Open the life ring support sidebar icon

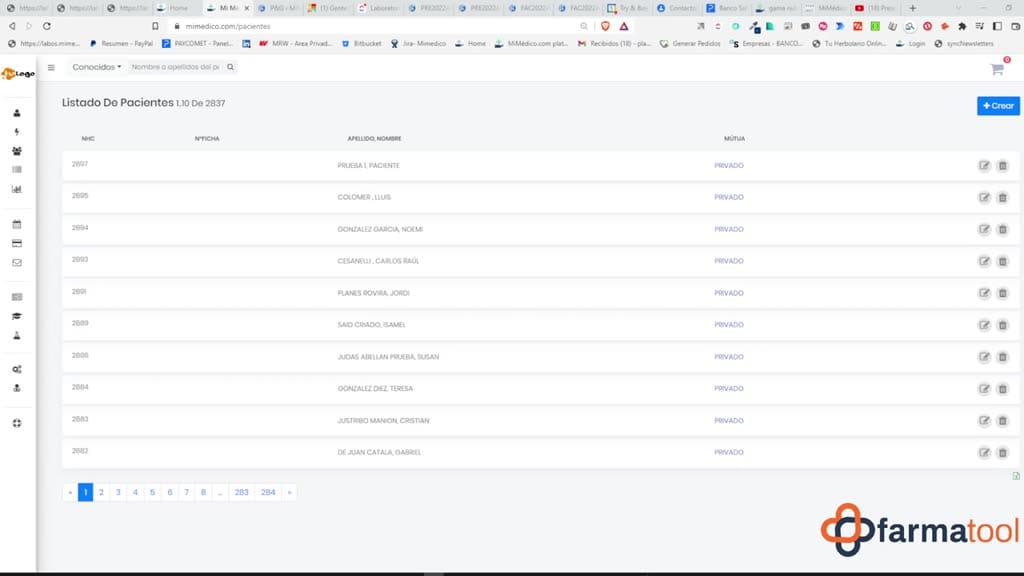(17, 423)
